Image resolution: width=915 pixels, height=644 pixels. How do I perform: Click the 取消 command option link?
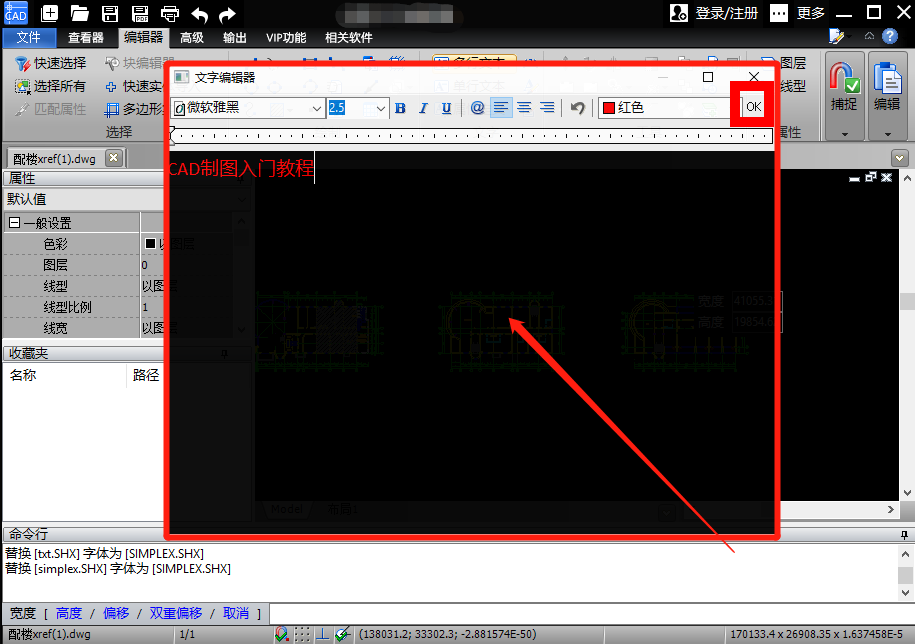236,614
